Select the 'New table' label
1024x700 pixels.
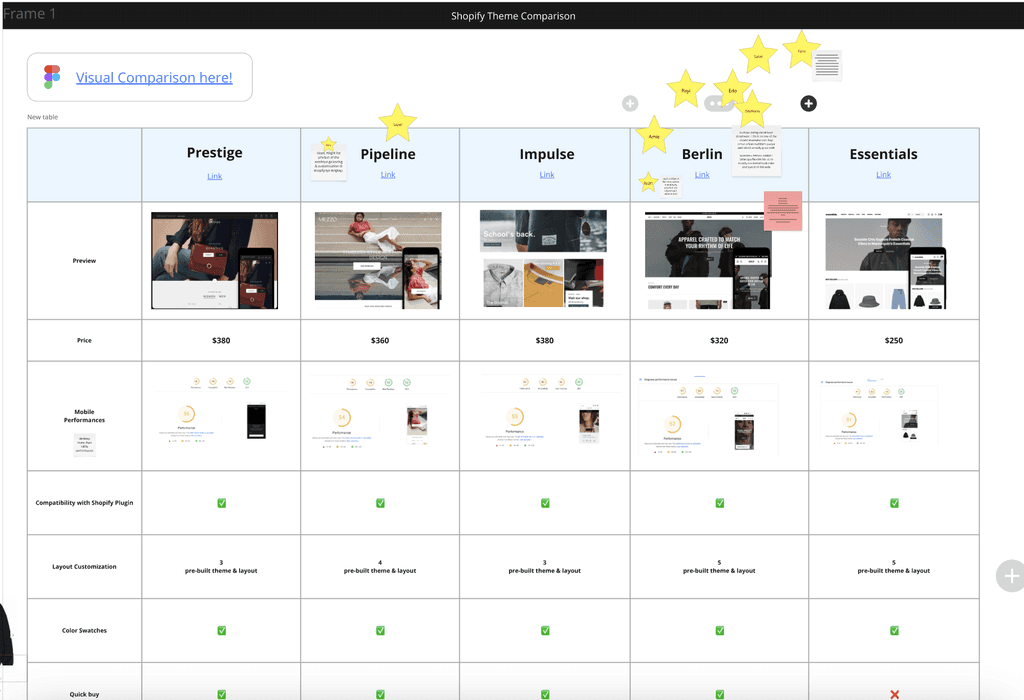(42, 117)
